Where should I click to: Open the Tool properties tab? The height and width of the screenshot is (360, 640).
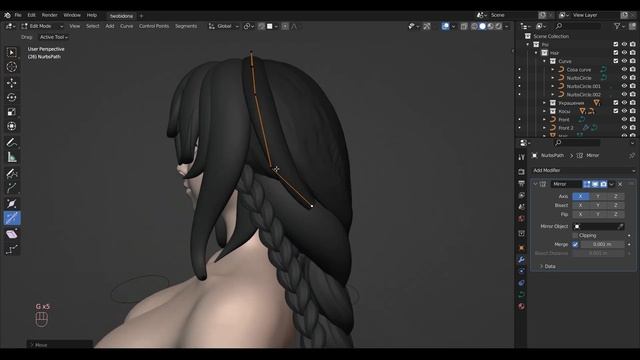(x=521, y=157)
